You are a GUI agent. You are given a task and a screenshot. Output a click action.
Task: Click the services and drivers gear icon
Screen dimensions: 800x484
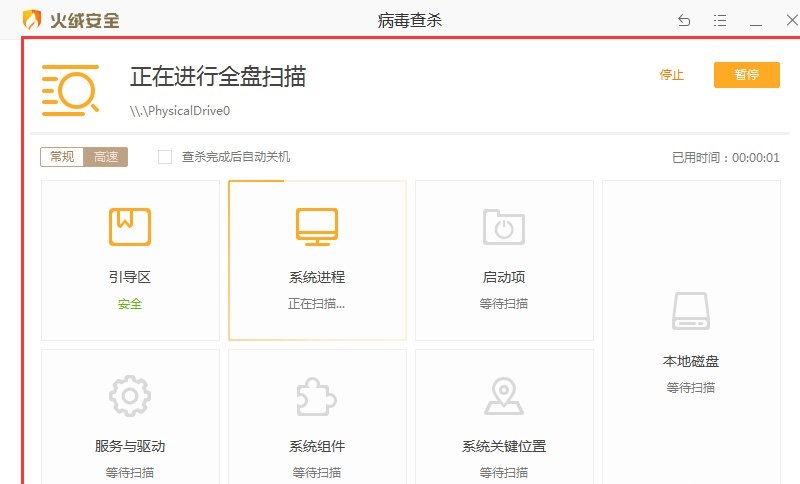[130, 396]
